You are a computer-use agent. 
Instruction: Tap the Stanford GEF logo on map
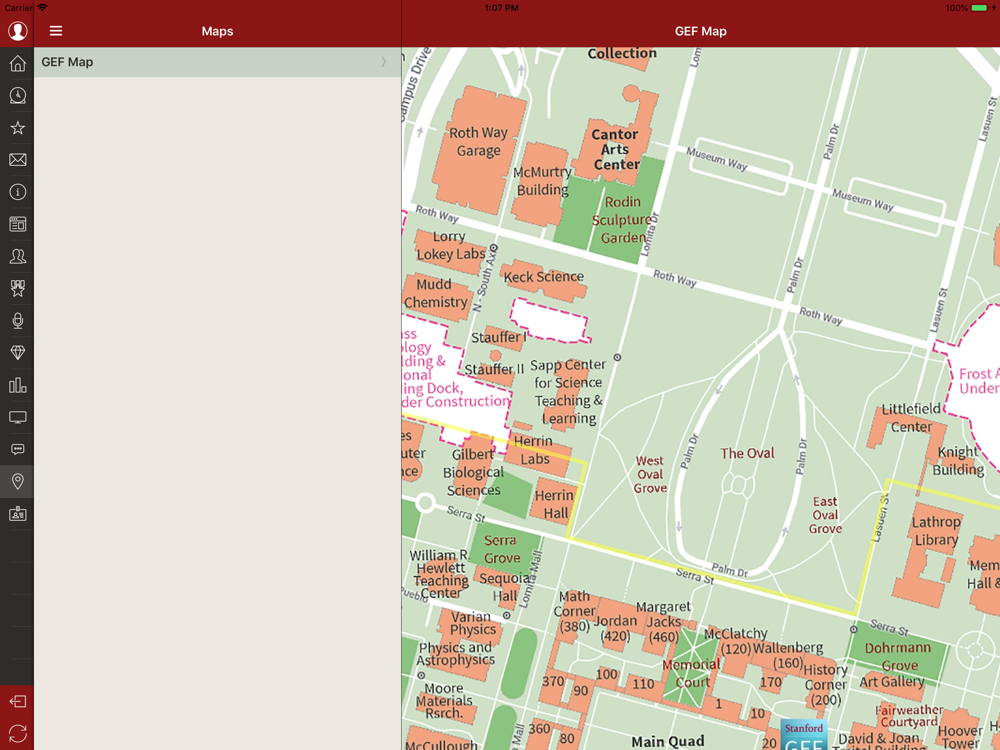point(804,735)
